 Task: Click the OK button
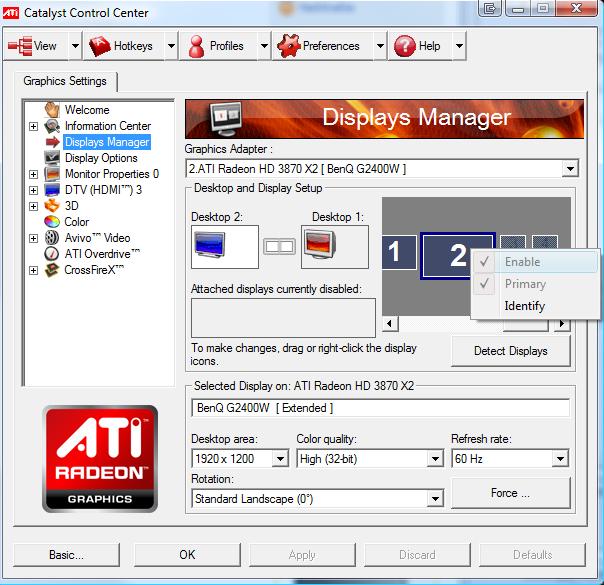187,555
